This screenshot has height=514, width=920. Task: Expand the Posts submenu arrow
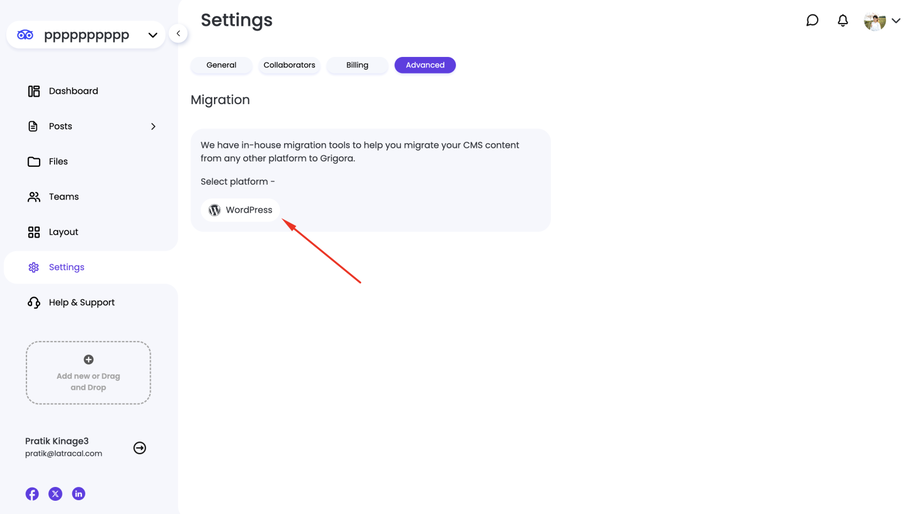point(153,127)
